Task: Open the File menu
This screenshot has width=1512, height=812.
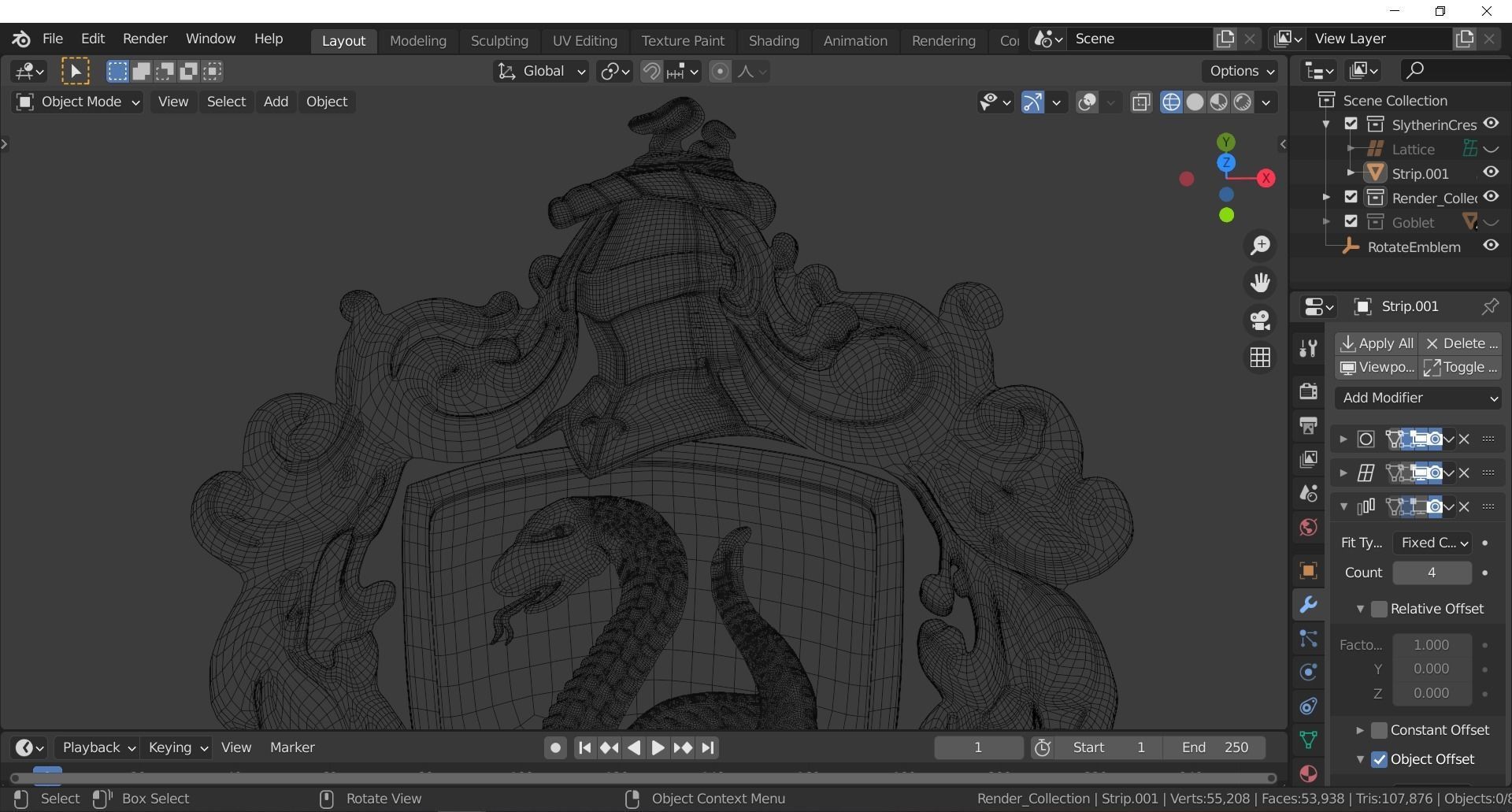Action: click(53, 39)
